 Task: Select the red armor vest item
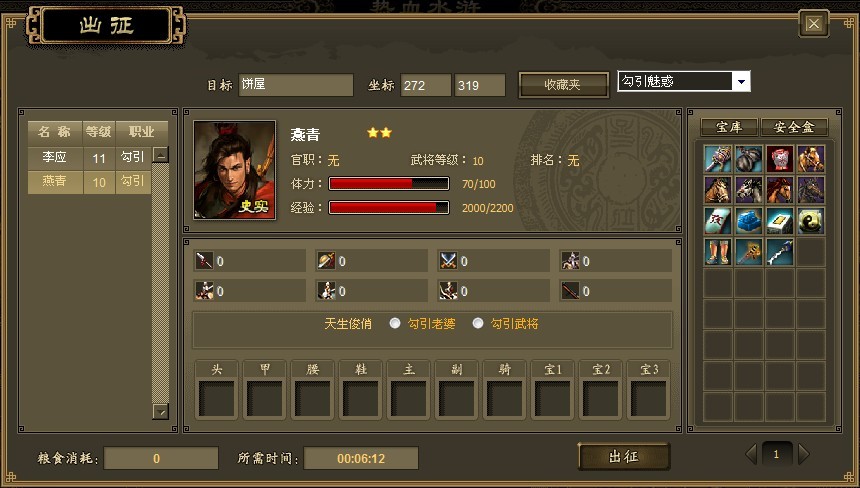pos(779,159)
